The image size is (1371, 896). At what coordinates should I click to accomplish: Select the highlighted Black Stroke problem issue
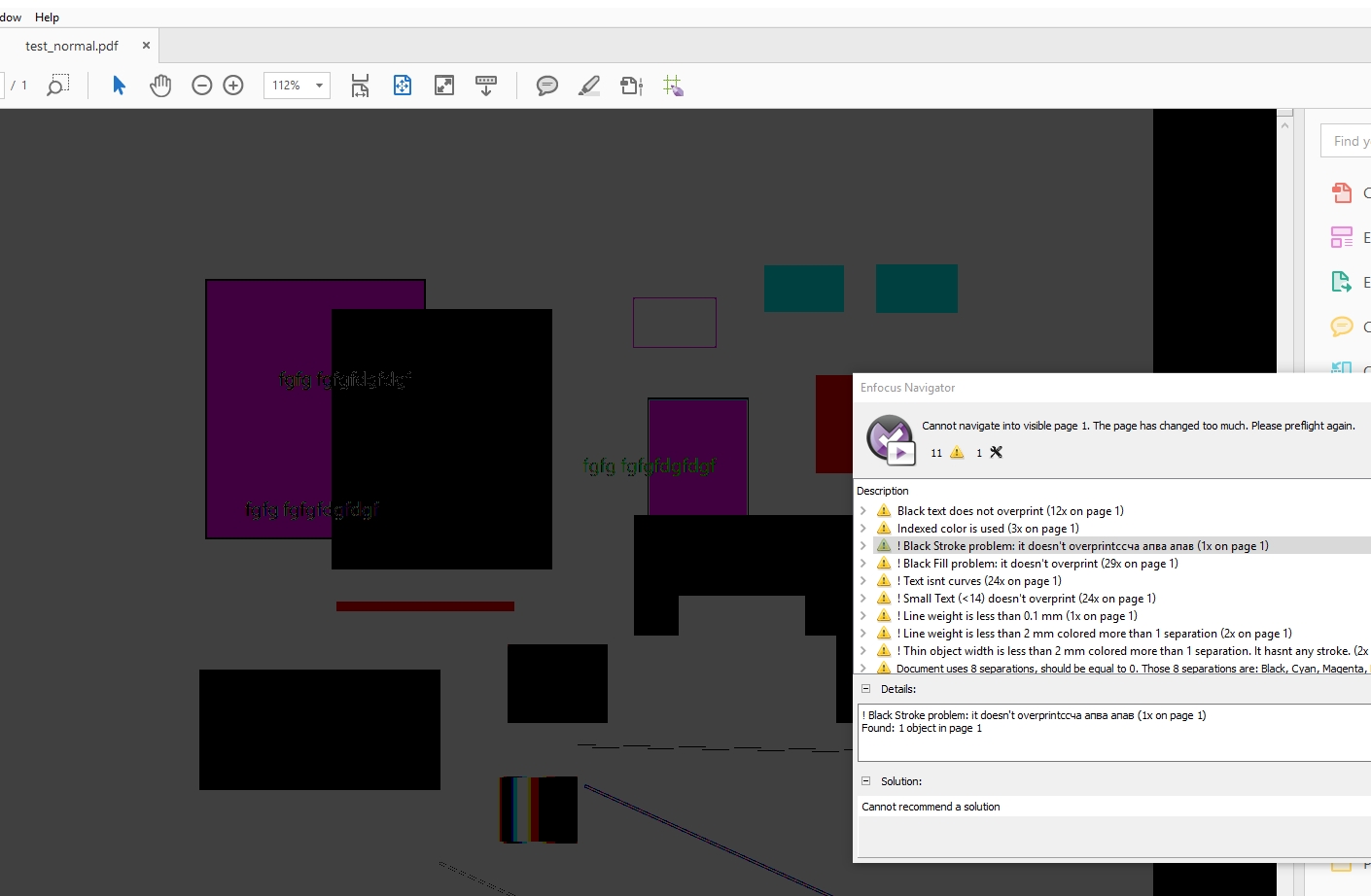[1082, 546]
